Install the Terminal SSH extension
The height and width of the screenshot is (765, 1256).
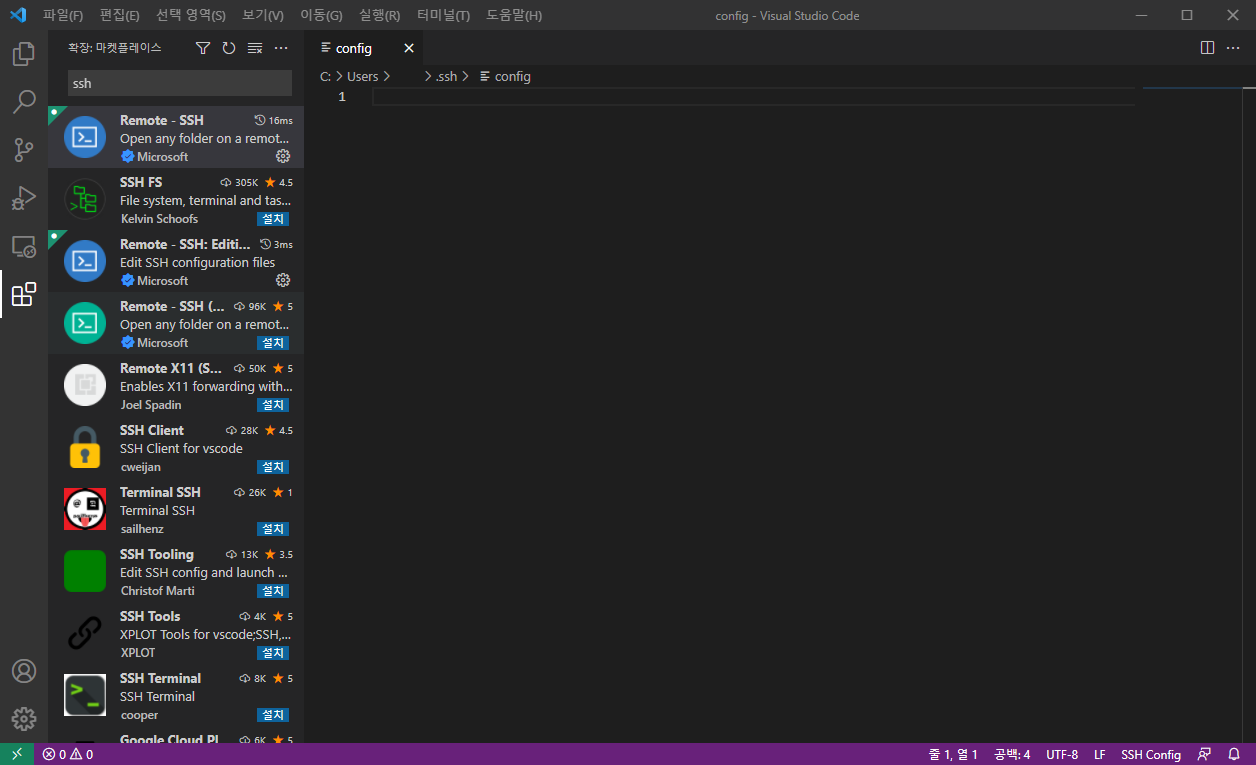click(273, 529)
